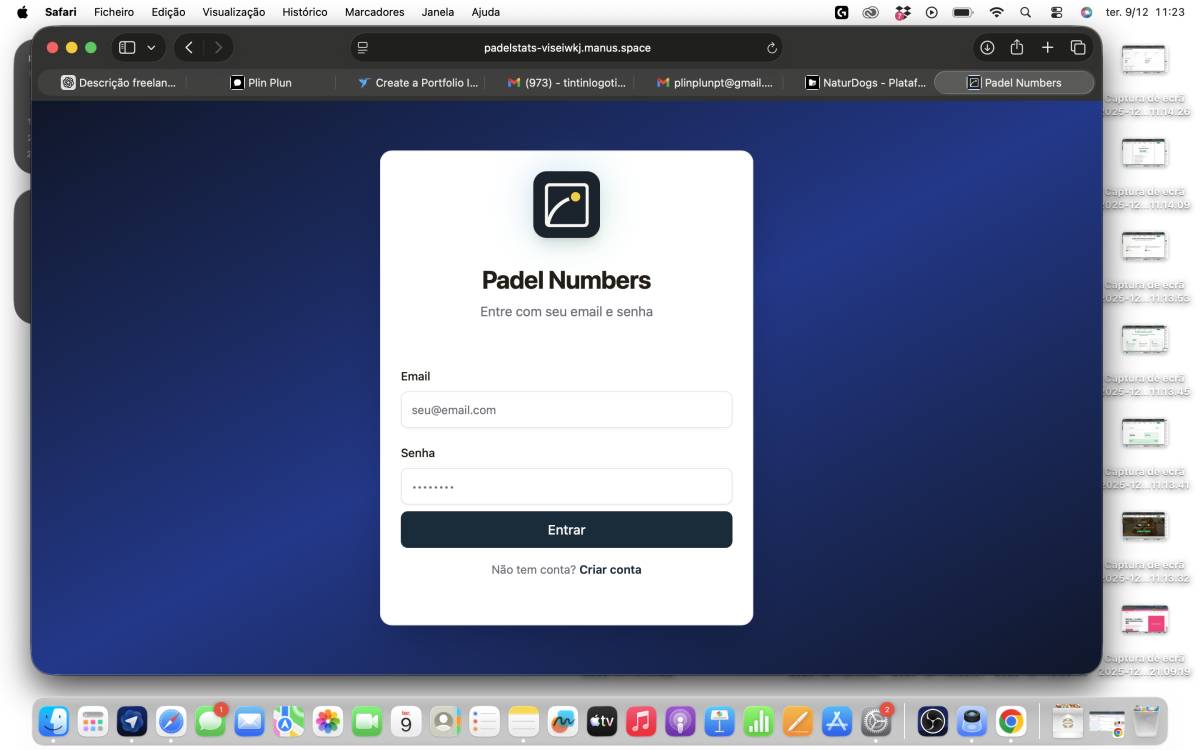The height and width of the screenshot is (750, 1200).
Task: Click the address bar showing padelstats-viseiwkj.manus.space
Action: pyautogui.click(x=567, y=47)
